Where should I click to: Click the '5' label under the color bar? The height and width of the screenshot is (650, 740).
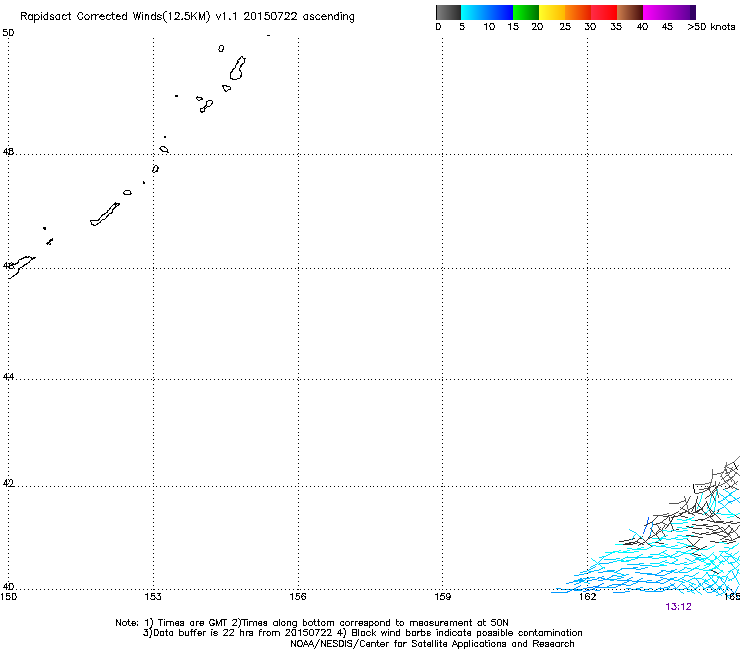(462, 27)
